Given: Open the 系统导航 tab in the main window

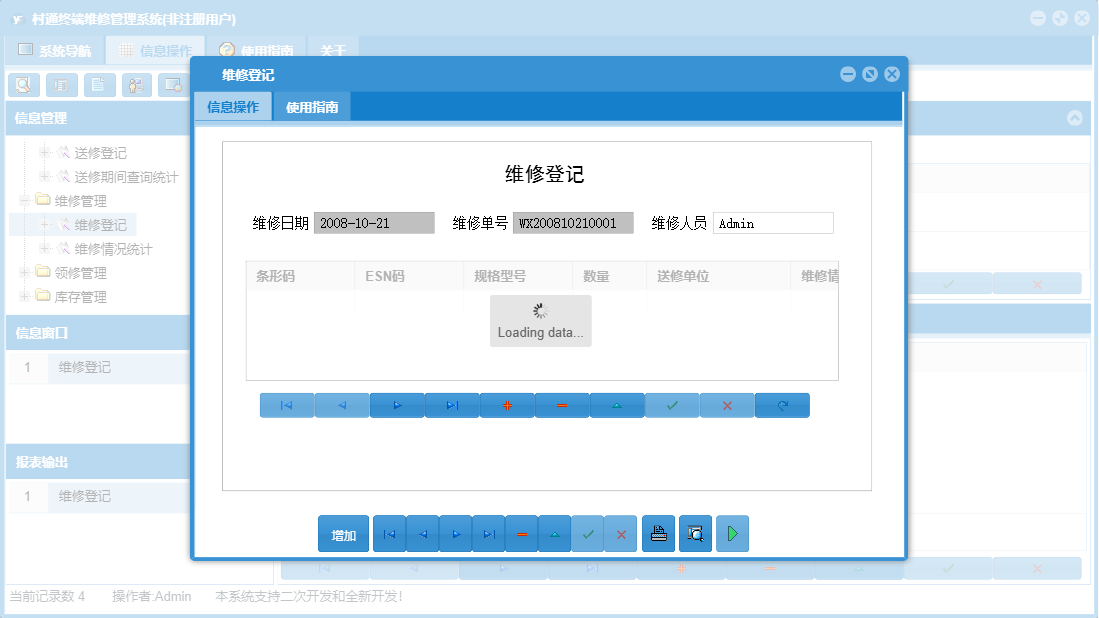Looking at the screenshot, I should (60, 49).
